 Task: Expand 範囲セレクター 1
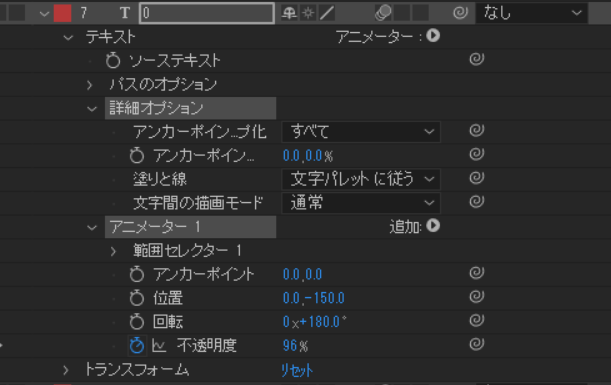click(113, 251)
